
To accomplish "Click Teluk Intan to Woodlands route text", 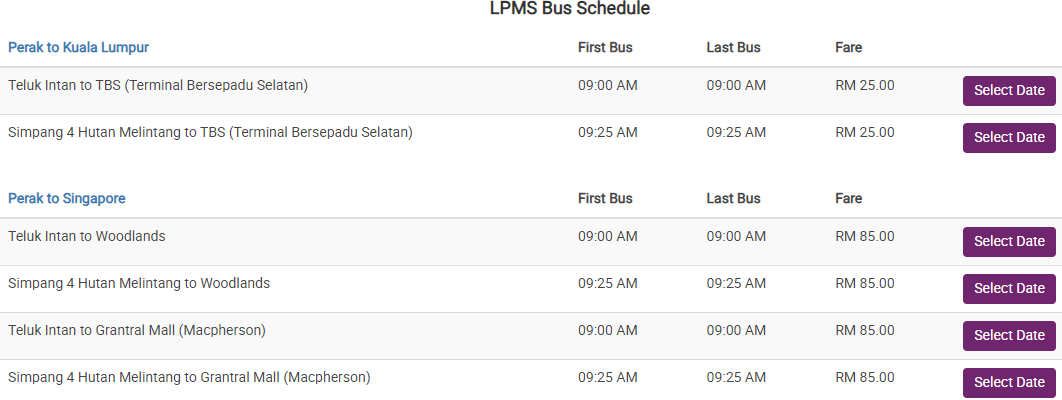I will [87, 236].
